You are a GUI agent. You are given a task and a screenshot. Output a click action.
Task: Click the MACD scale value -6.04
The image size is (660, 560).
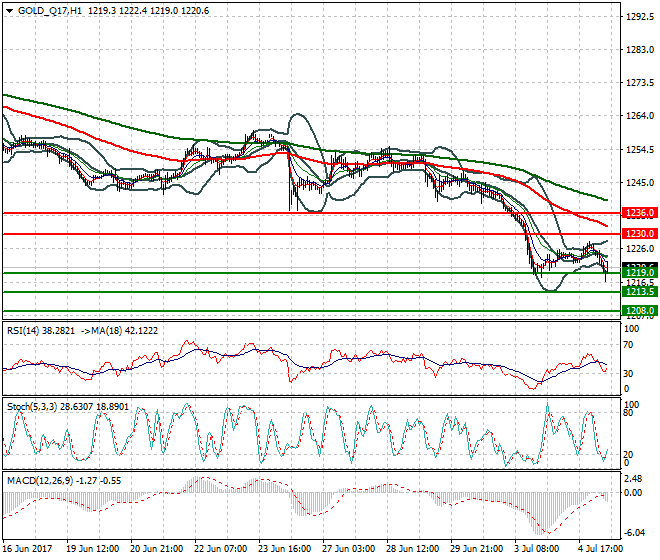click(x=634, y=533)
